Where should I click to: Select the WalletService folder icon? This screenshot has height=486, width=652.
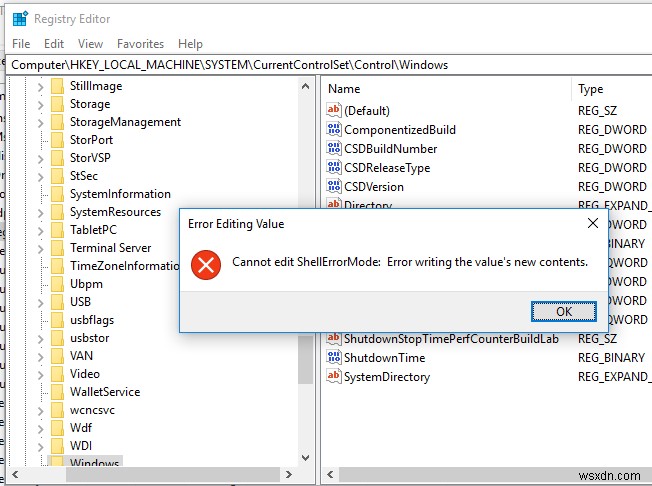57,392
